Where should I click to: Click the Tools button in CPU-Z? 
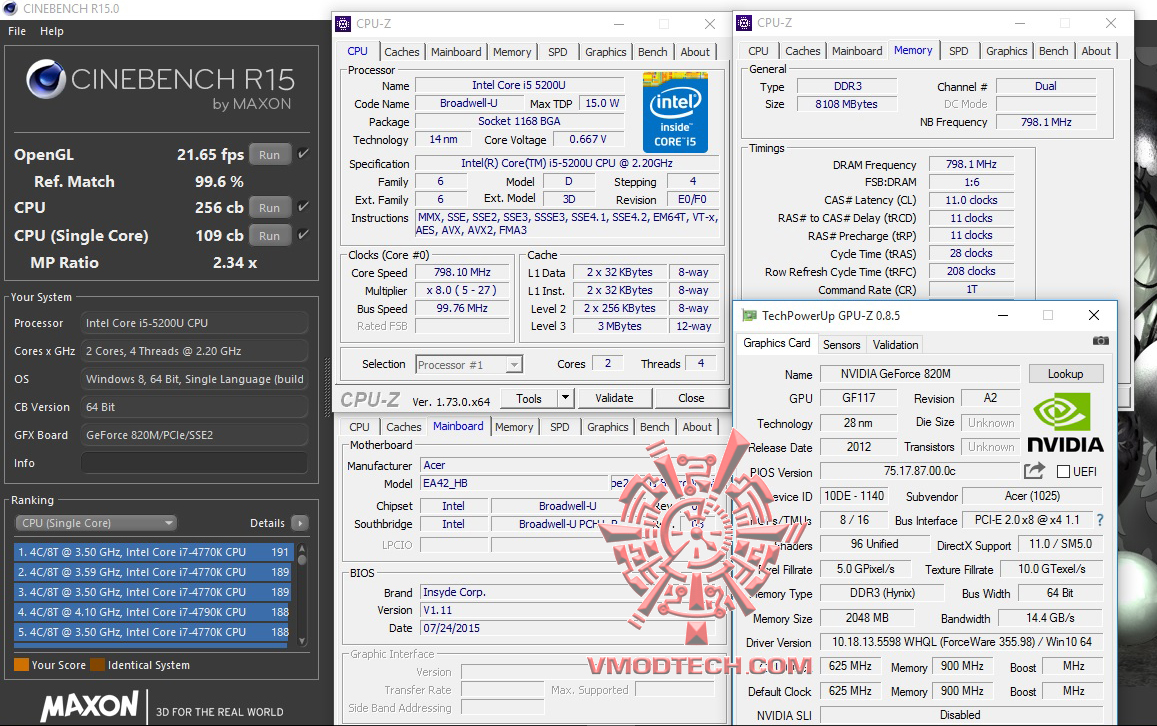coord(528,398)
